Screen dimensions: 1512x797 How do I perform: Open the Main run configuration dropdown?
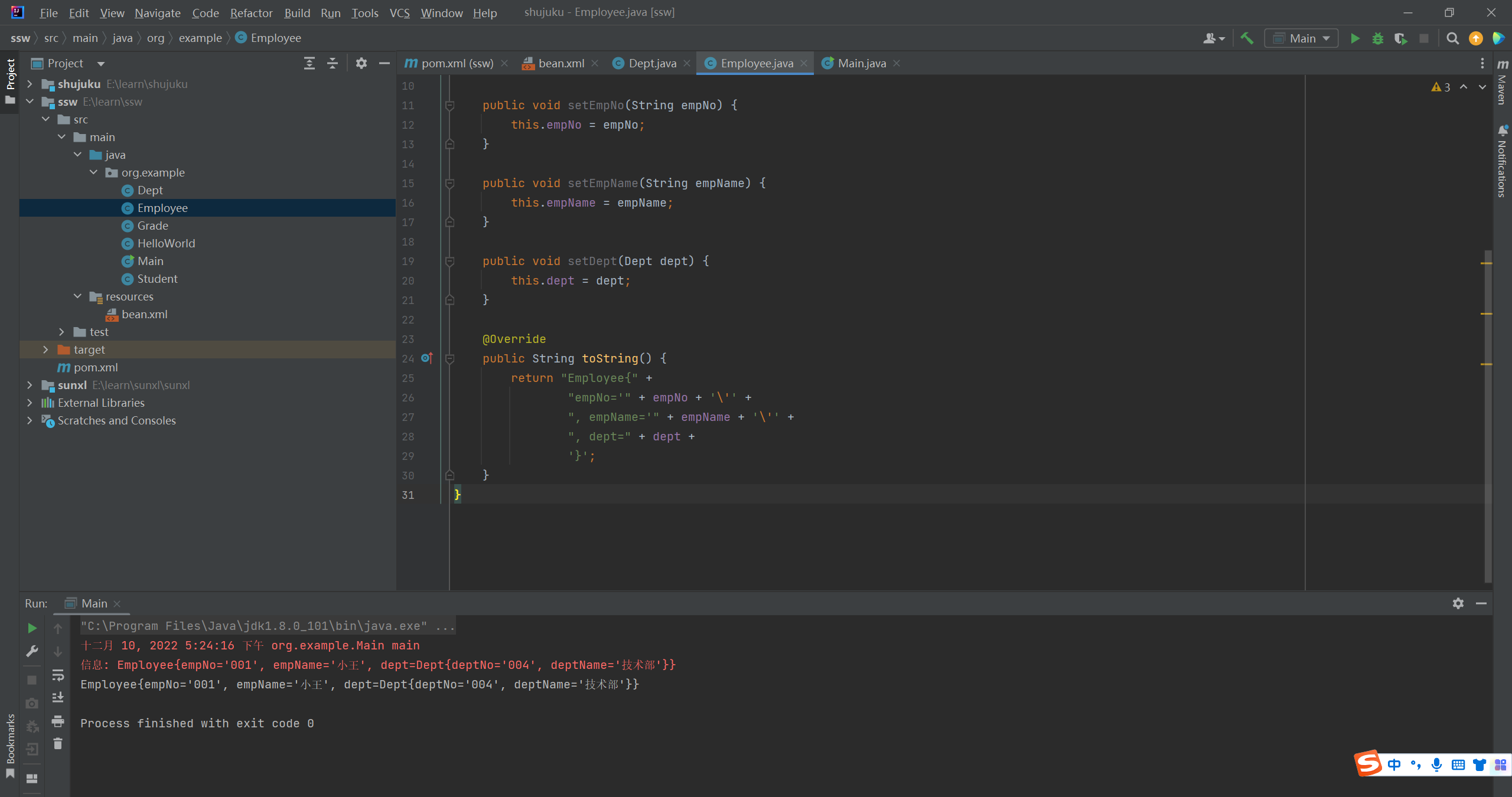click(1302, 38)
